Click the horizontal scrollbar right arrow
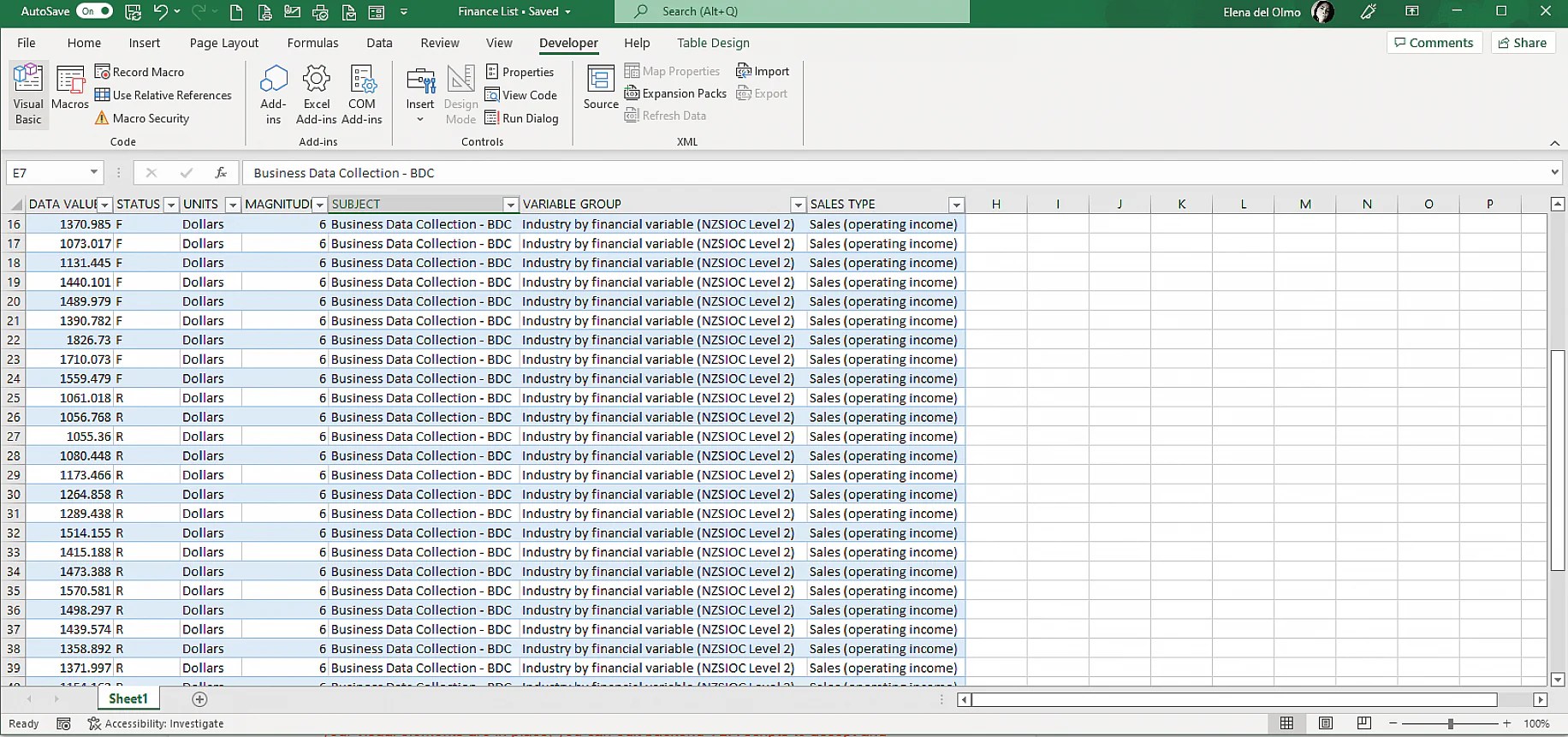 [x=1540, y=699]
